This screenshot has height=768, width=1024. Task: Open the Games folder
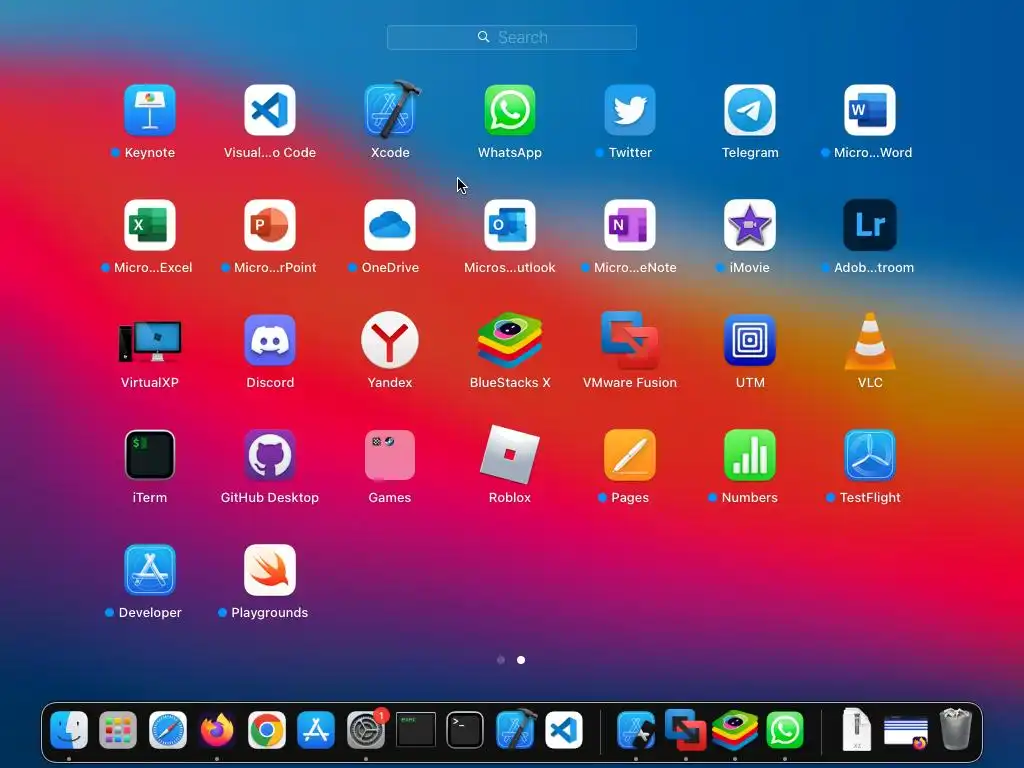click(390, 455)
